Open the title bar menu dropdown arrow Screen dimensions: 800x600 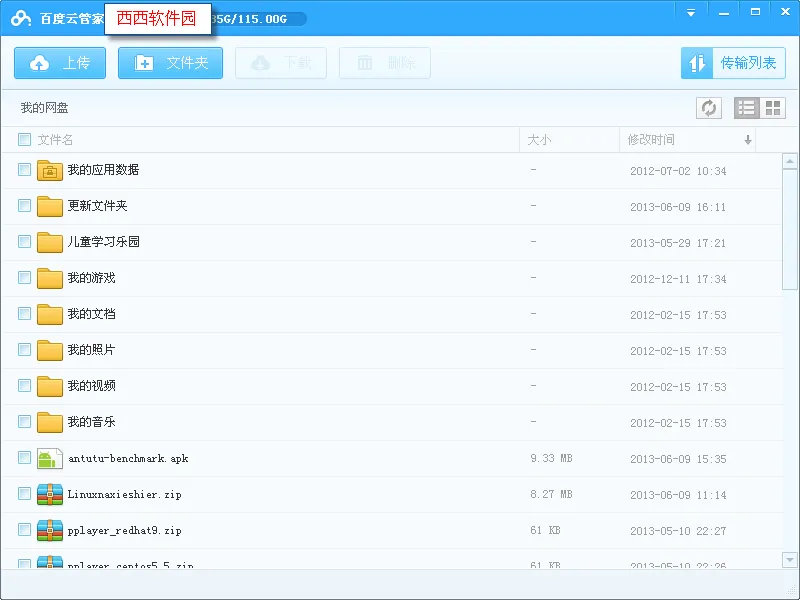point(692,12)
